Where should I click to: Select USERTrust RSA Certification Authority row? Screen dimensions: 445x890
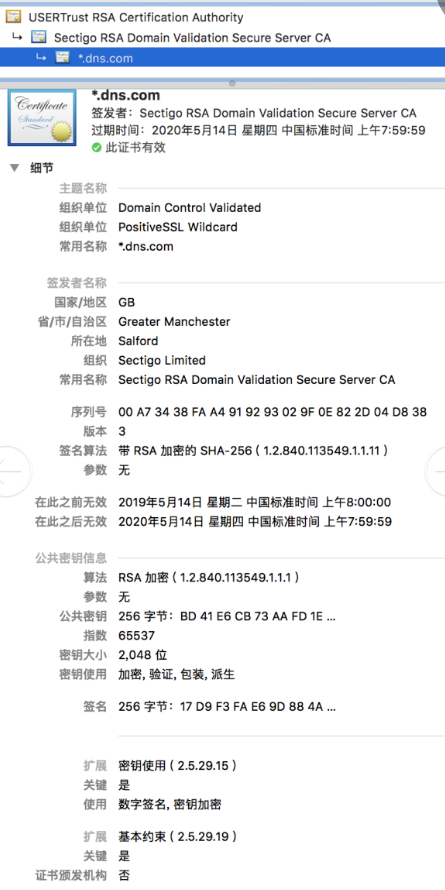(222, 17)
